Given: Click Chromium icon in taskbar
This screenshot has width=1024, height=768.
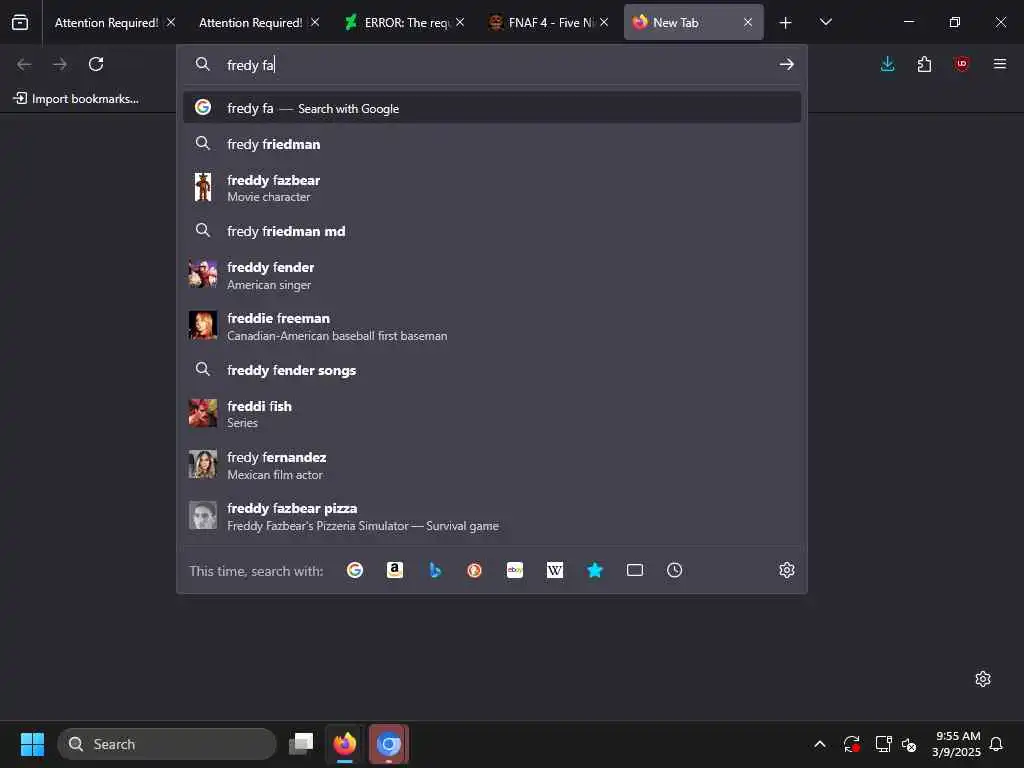Looking at the screenshot, I should 389,744.
